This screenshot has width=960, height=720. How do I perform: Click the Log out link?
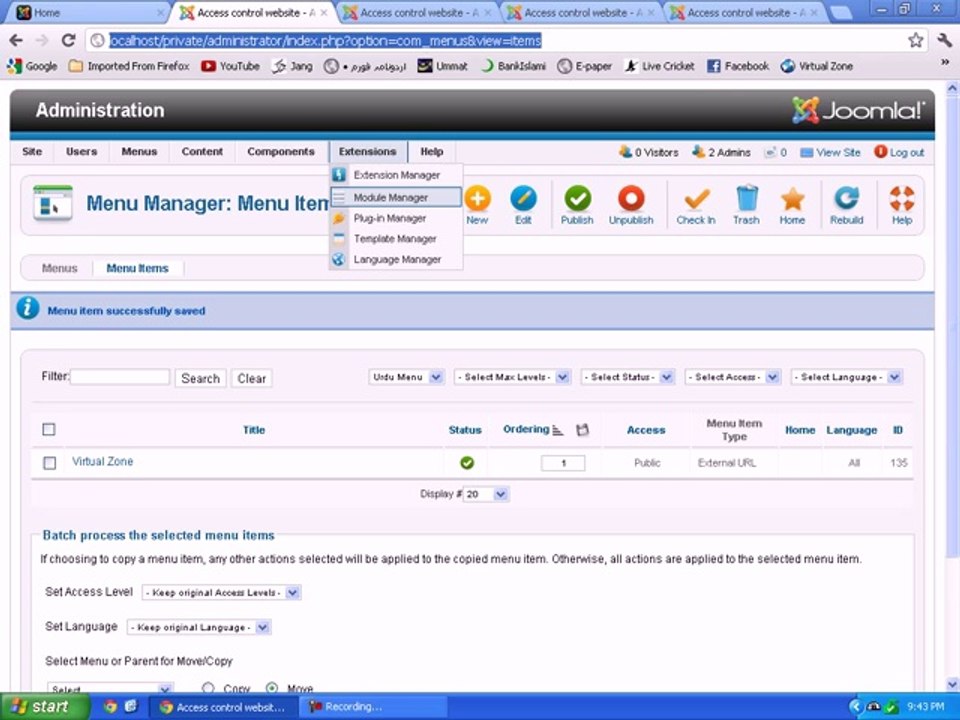[899, 152]
